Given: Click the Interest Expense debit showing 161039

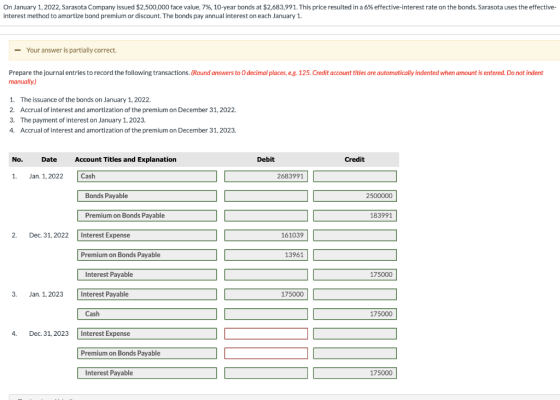Looking at the screenshot, I should click(x=266, y=235).
